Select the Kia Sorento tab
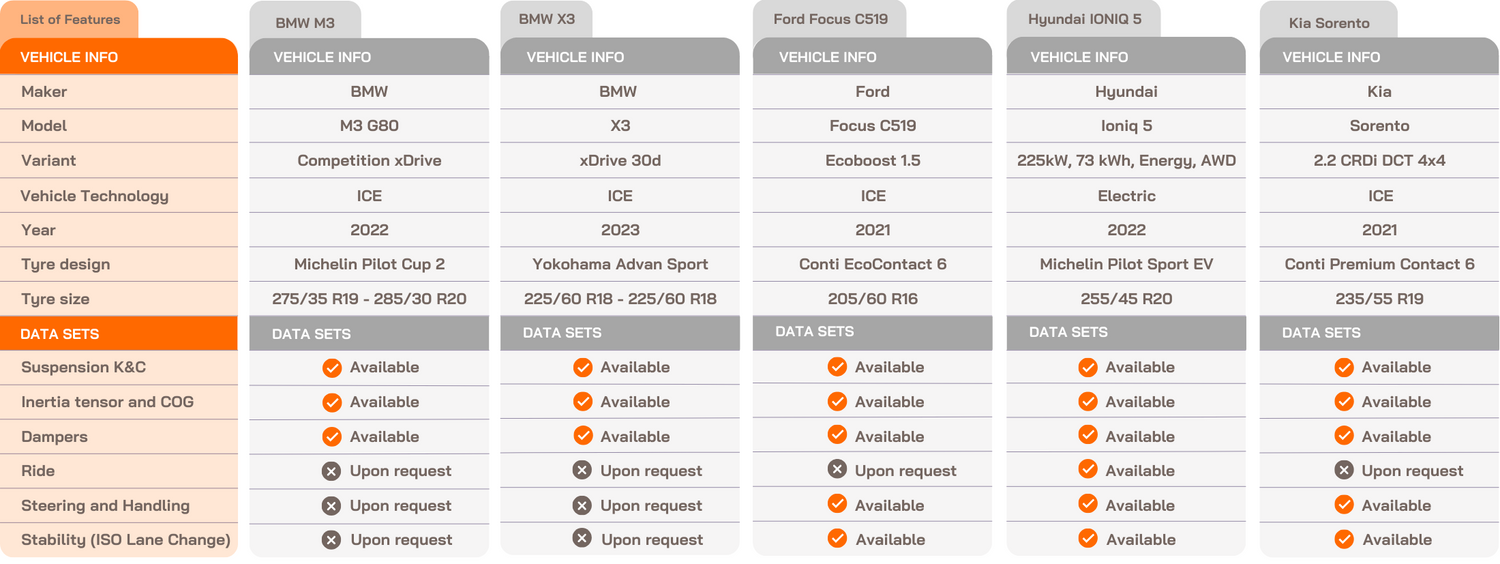This screenshot has height=564, width=1500. pyautogui.click(x=1329, y=23)
